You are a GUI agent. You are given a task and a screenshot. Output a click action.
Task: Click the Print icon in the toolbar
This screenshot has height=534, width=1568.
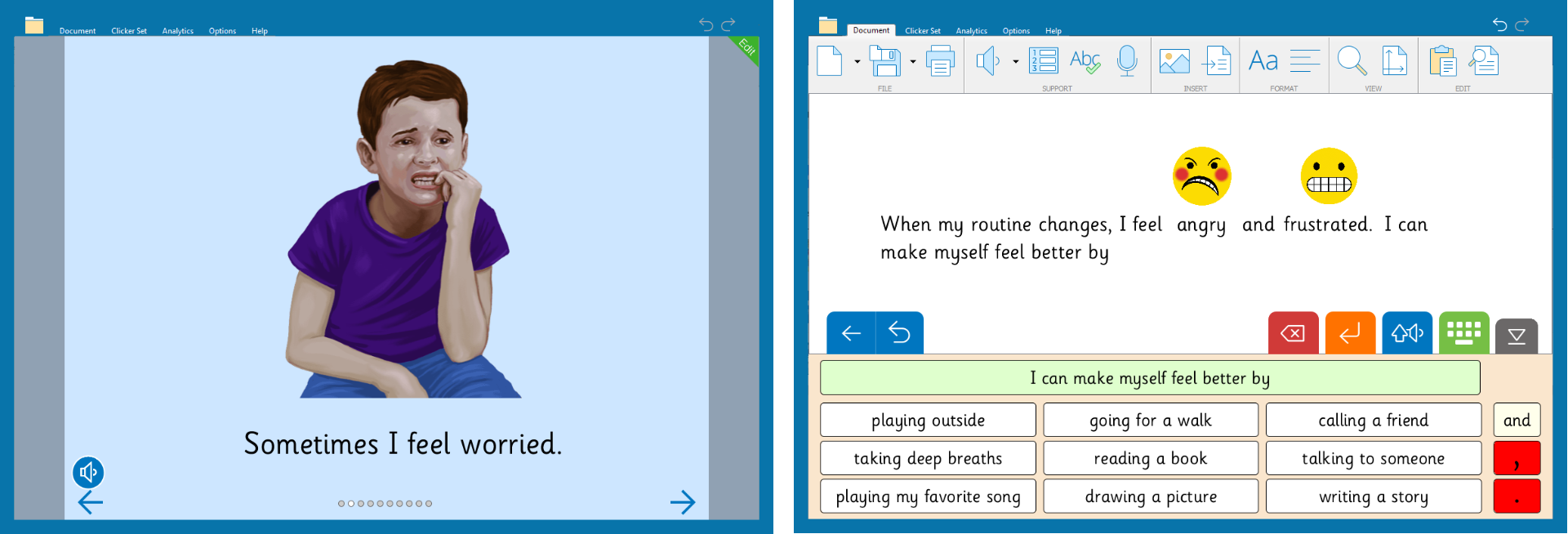pyautogui.click(x=940, y=61)
